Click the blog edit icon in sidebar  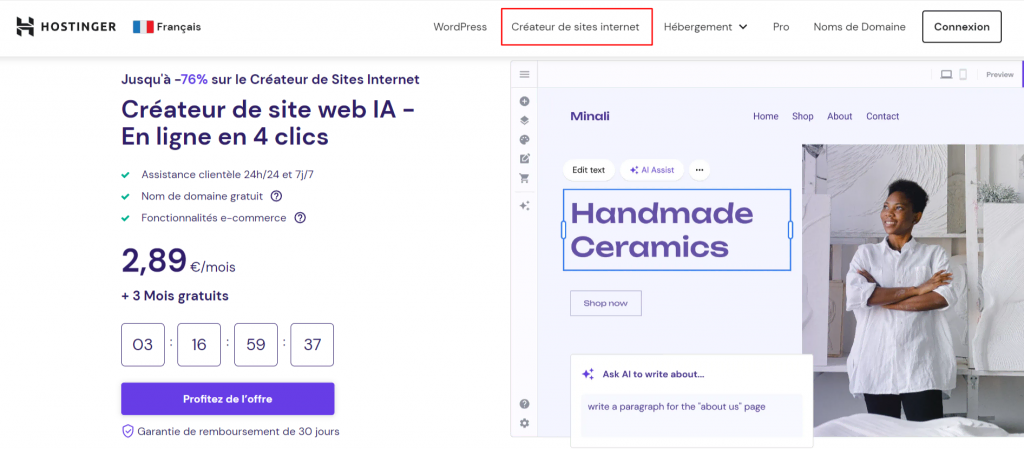point(524,159)
